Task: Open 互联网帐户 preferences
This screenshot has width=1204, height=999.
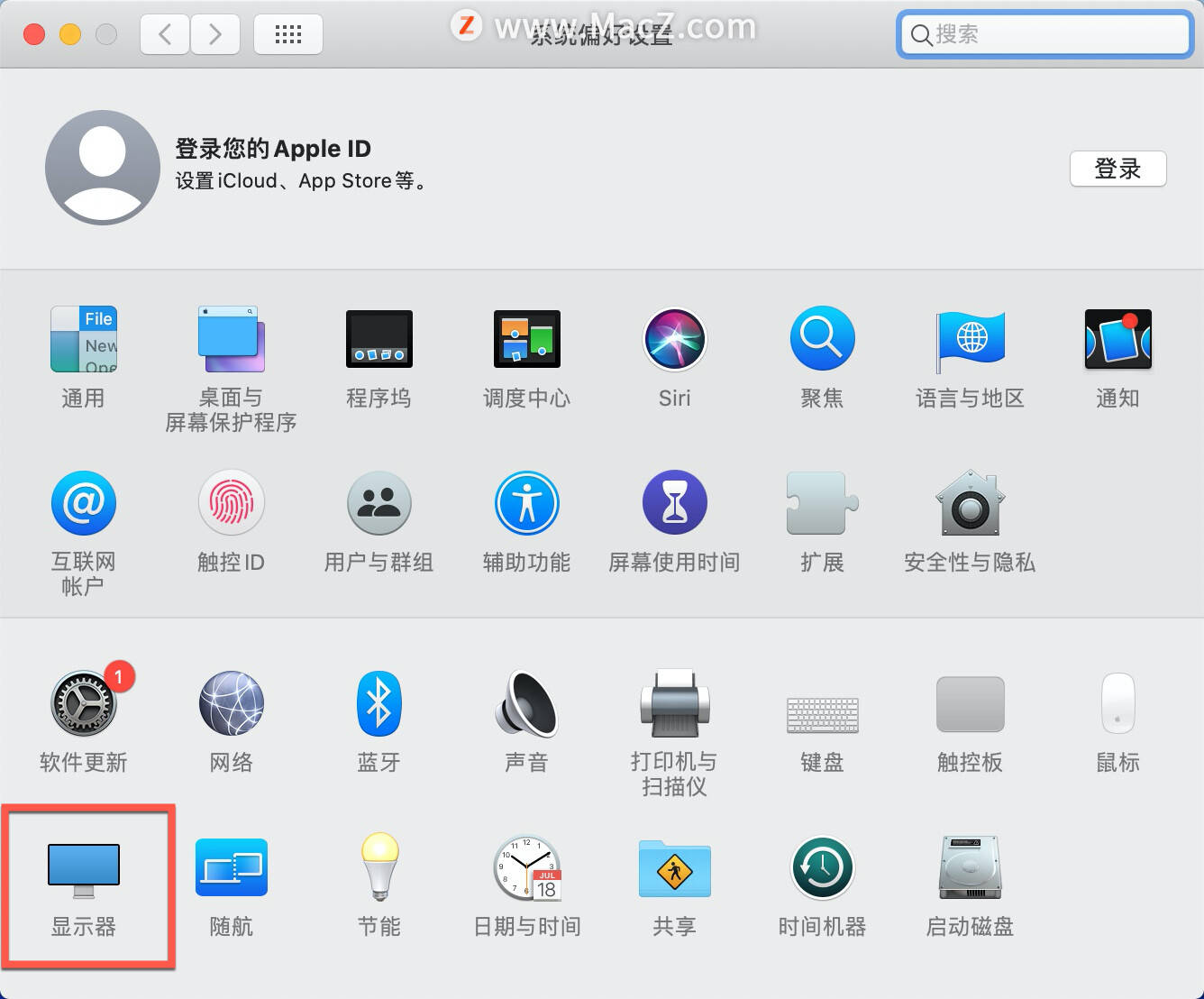Action: (x=83, y=503)
